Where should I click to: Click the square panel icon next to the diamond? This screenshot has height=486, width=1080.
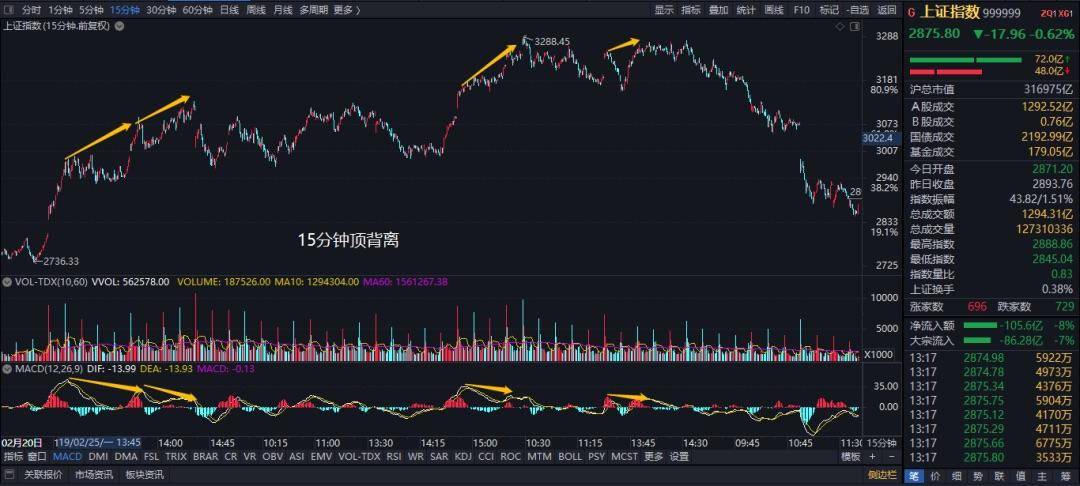pyautogui.click(x=855, y=26)
